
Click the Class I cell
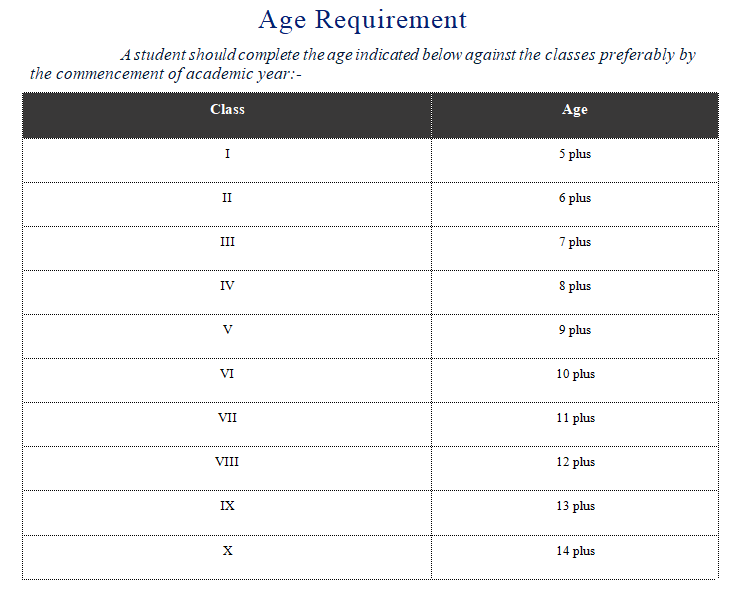click(x=227, y=160)
